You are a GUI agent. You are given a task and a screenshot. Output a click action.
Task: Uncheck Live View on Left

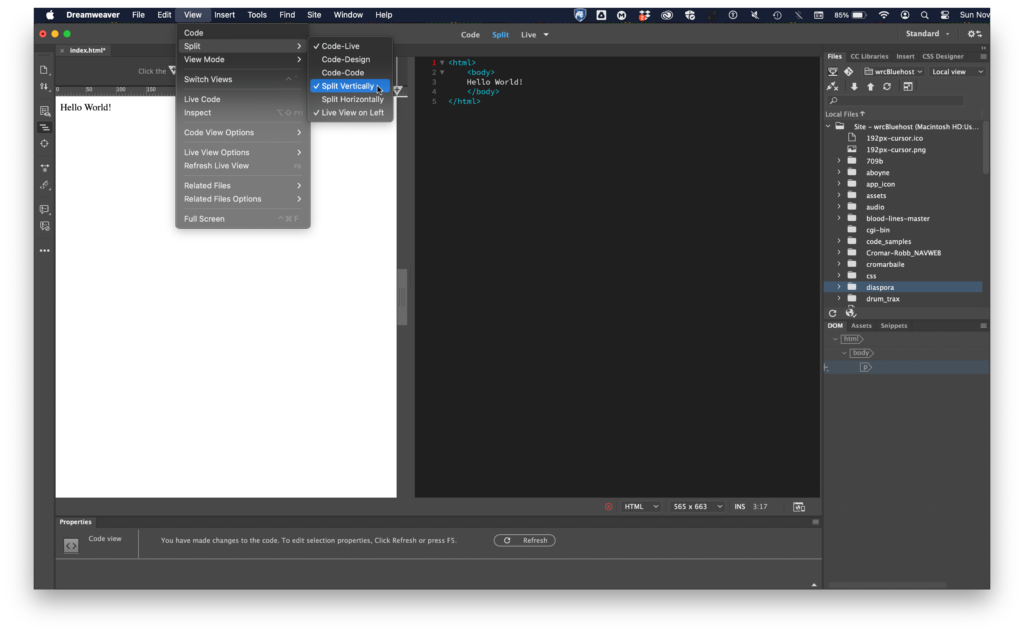(352, 113)
